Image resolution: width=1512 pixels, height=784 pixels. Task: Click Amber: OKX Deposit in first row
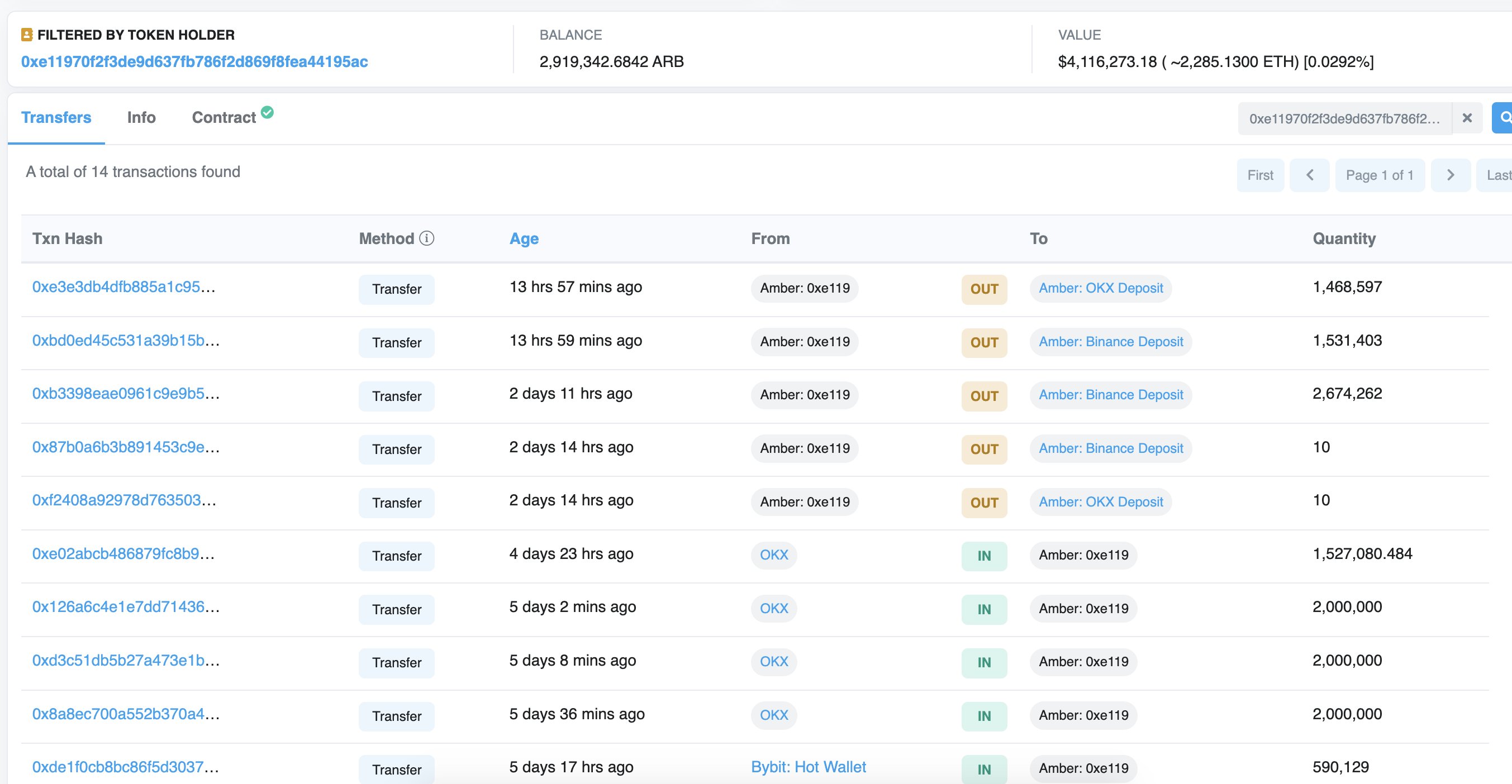(1100, 288)
